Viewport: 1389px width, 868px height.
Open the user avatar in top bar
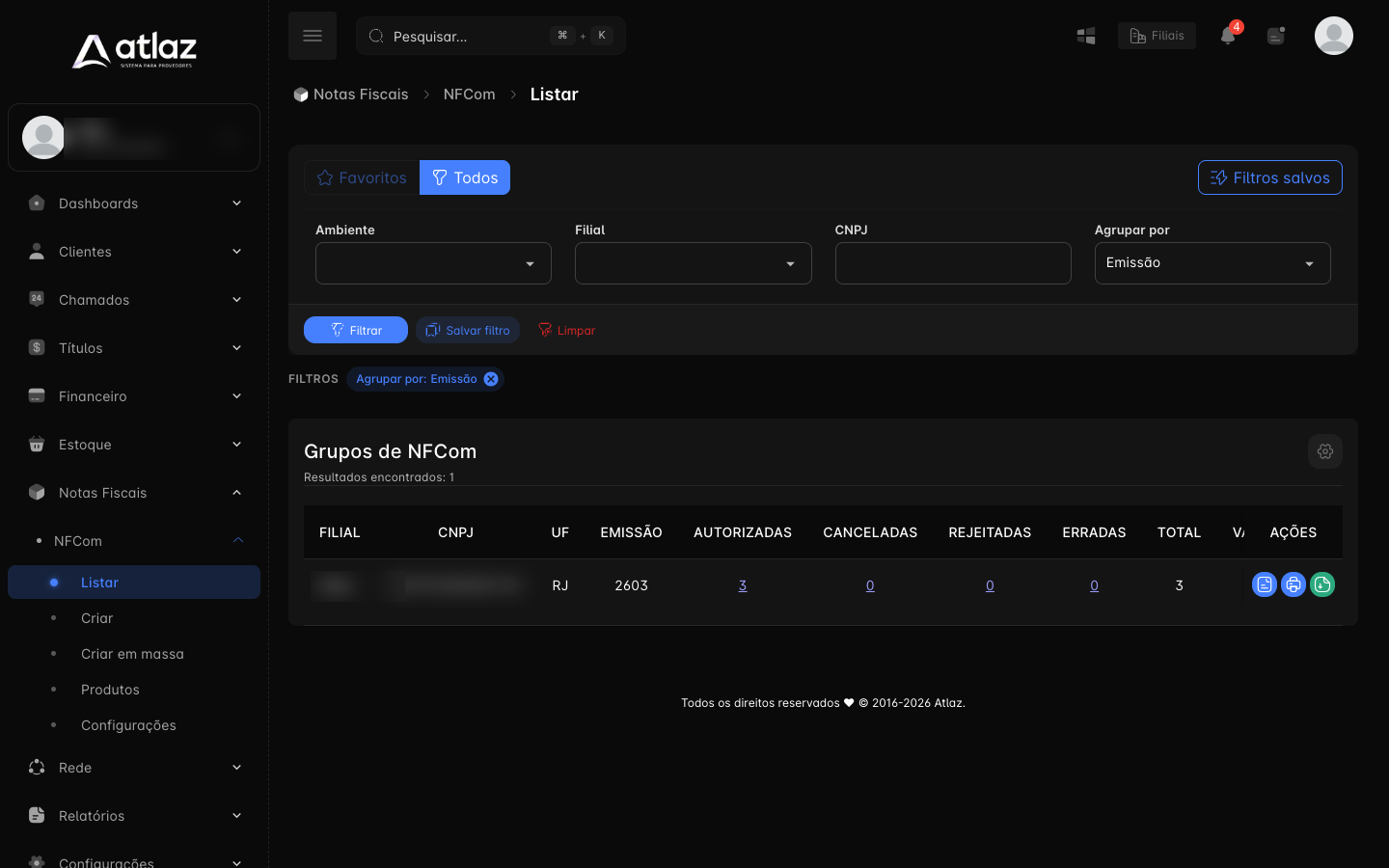click(x=1334, y=36)
